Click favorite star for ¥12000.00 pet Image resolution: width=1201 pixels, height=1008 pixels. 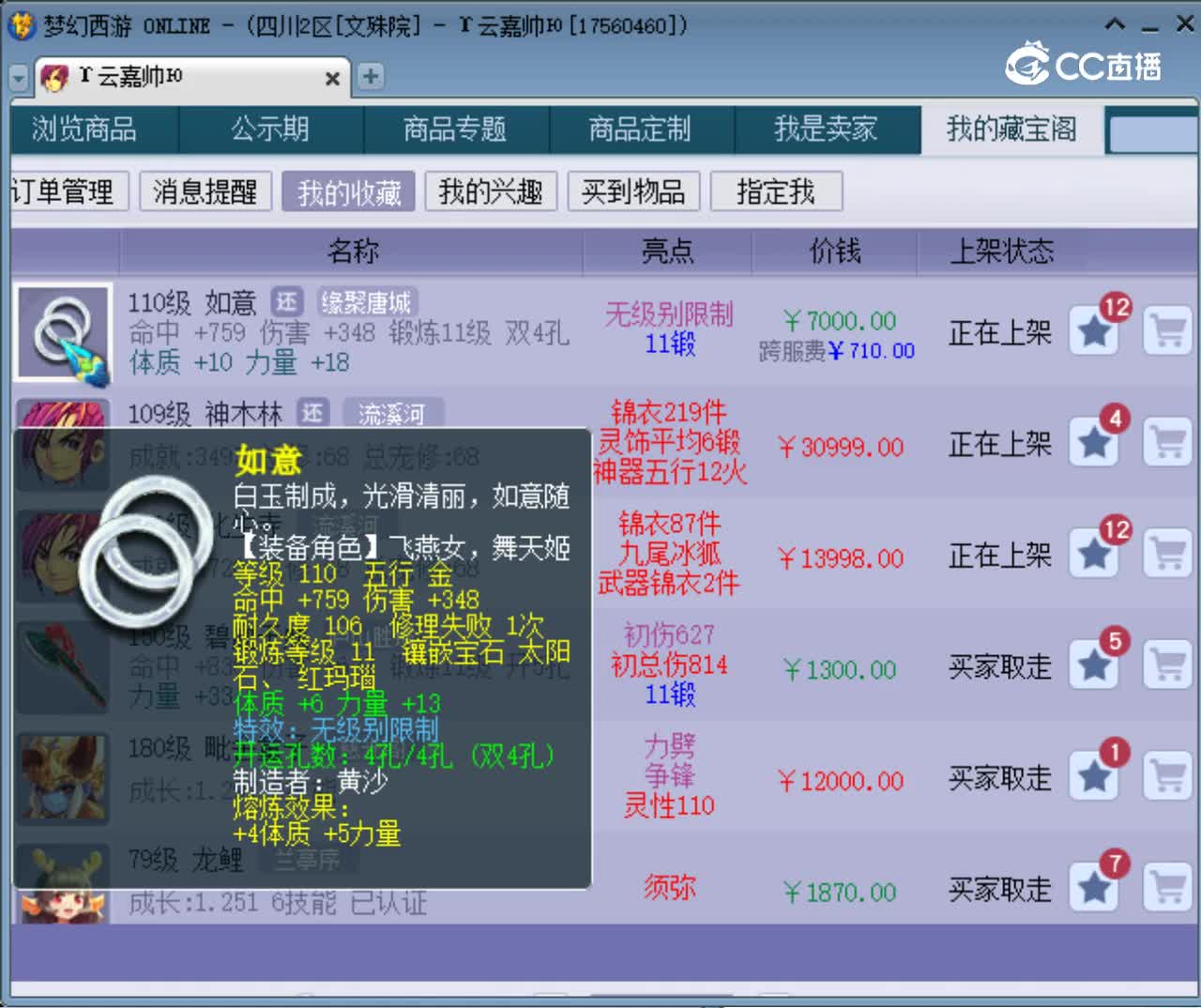(1094, 777)
